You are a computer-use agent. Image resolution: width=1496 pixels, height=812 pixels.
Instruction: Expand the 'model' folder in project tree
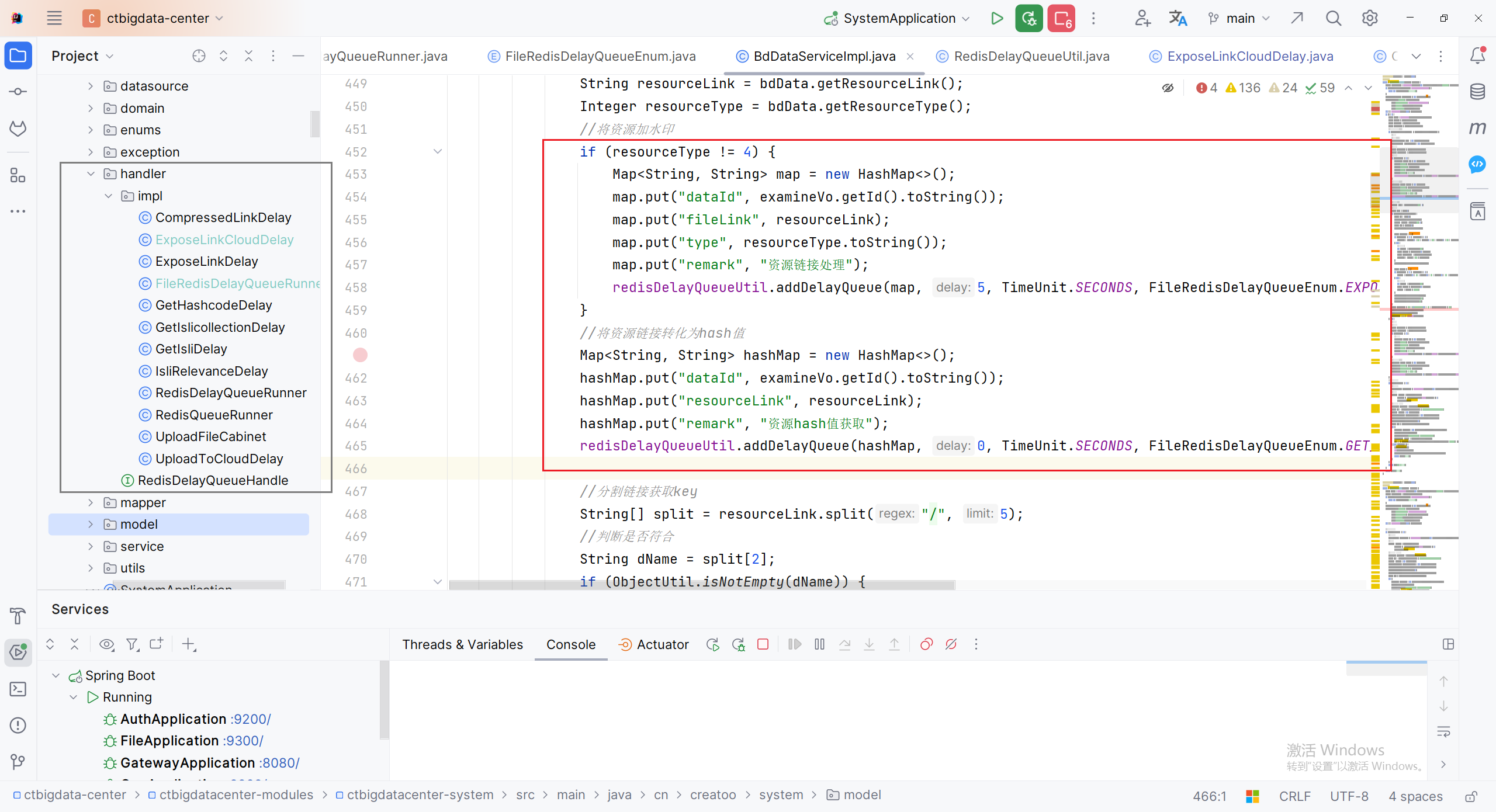pos(91,524)
